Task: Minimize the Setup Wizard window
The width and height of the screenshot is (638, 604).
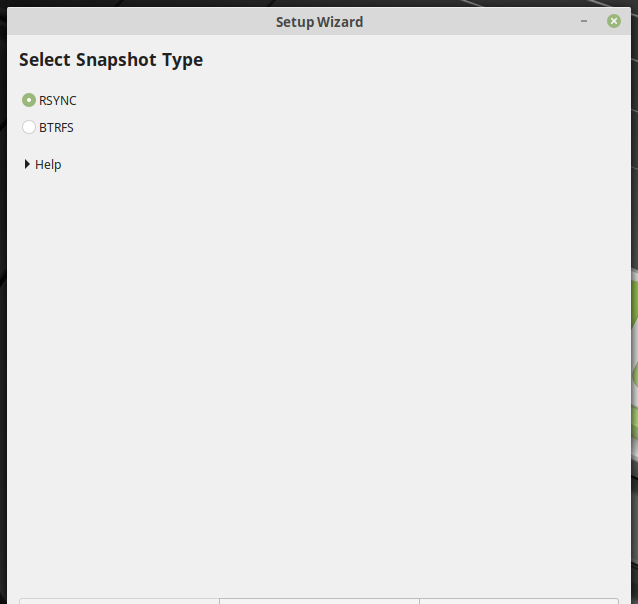Action: tap(584, 21)
